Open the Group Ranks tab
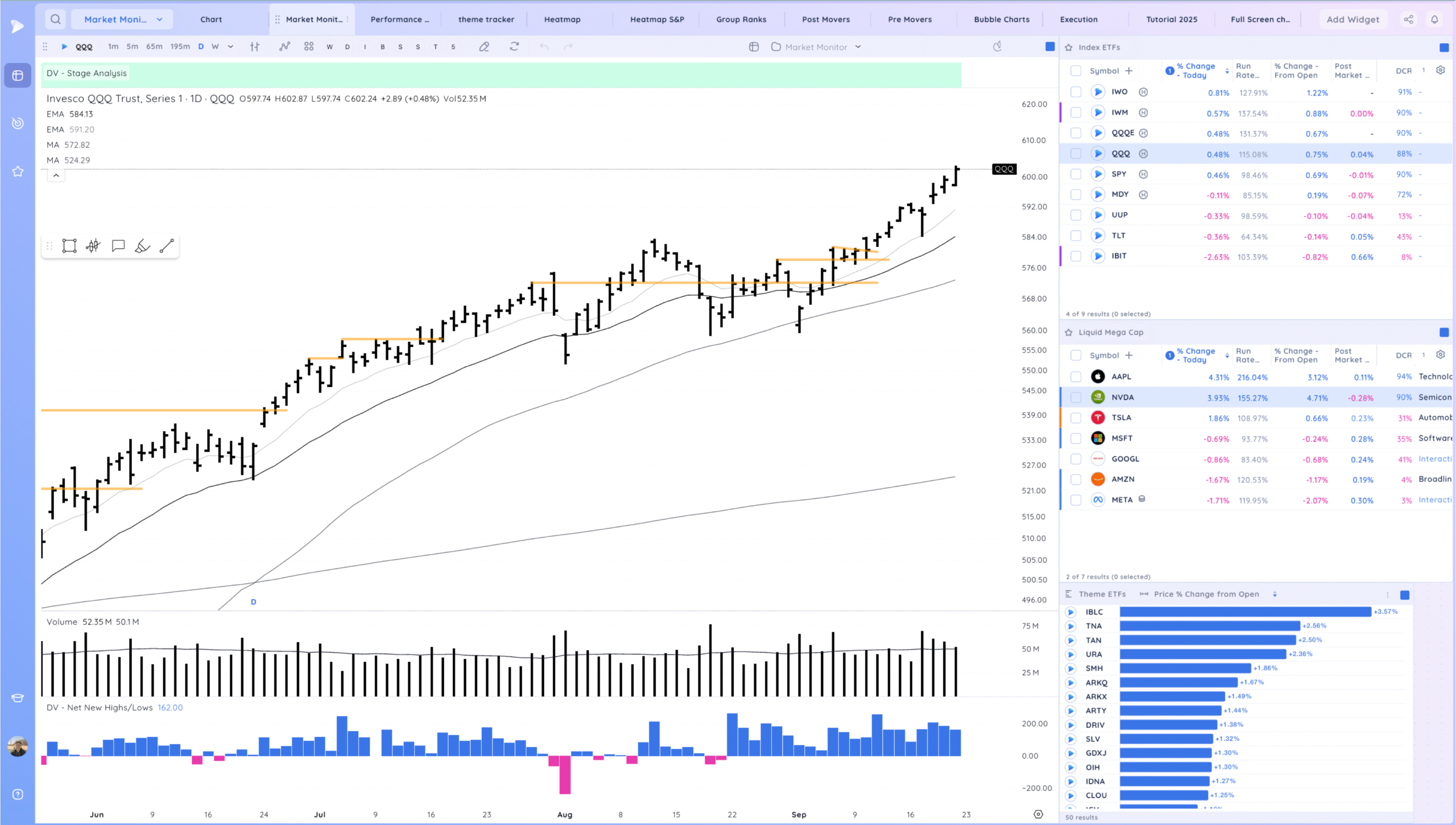Screen dimensions: 1456x825 click(x=741, y=19)
